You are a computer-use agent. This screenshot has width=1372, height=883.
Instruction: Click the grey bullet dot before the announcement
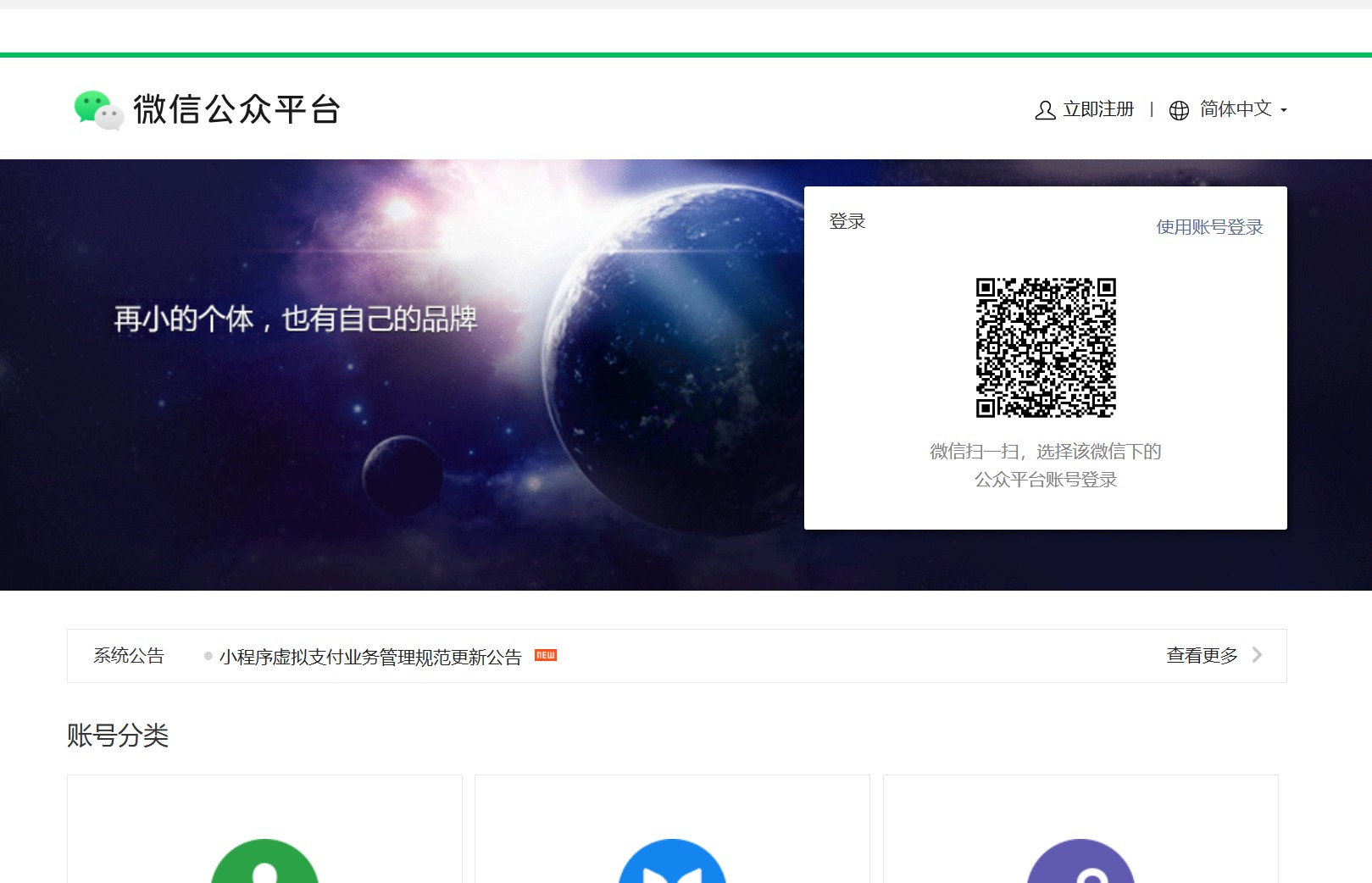(x=208, y=656)
